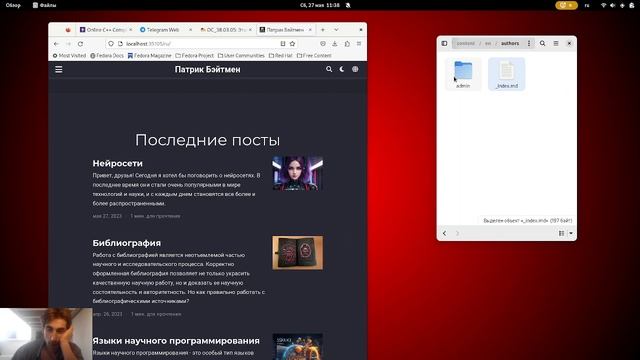Open Firefox extensions icon
This screenshot has height=360, width=640.
coord(347,44)
